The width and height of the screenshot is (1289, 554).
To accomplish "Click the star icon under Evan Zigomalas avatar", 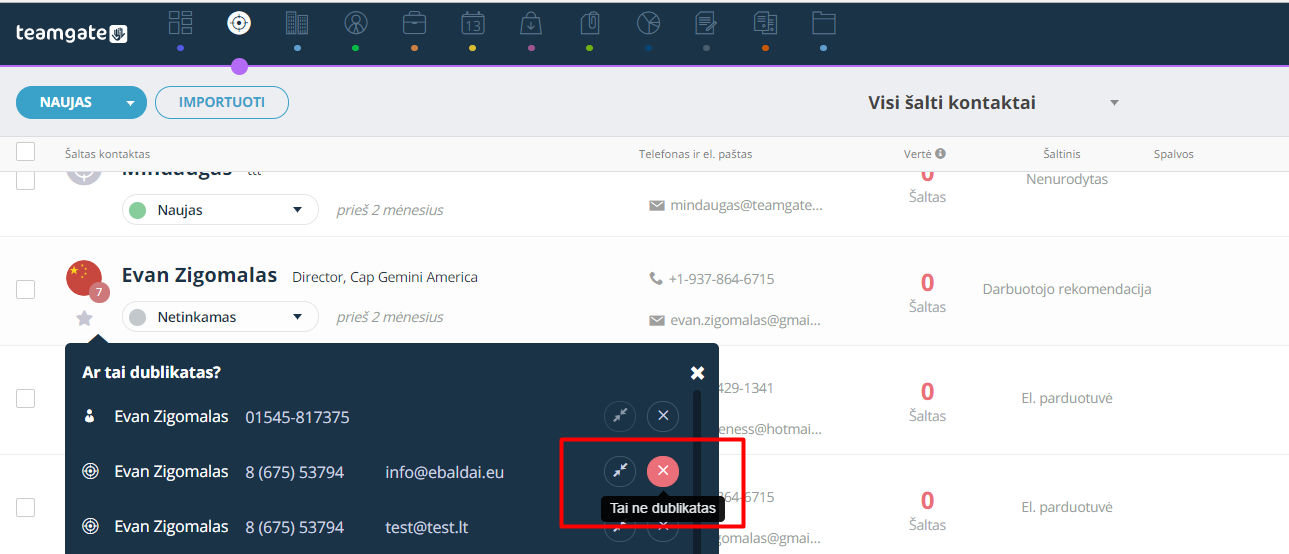I will click(85, 318).
